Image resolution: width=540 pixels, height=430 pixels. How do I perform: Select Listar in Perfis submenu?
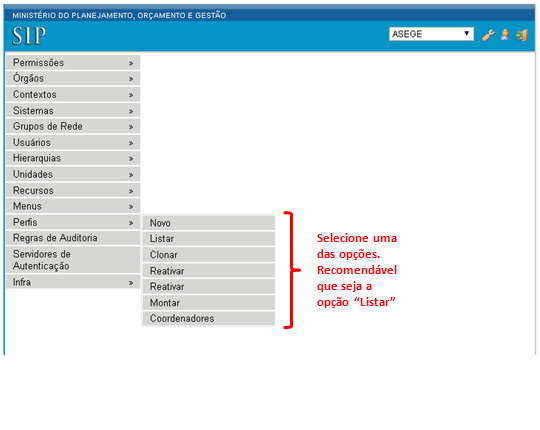(209, 239)
